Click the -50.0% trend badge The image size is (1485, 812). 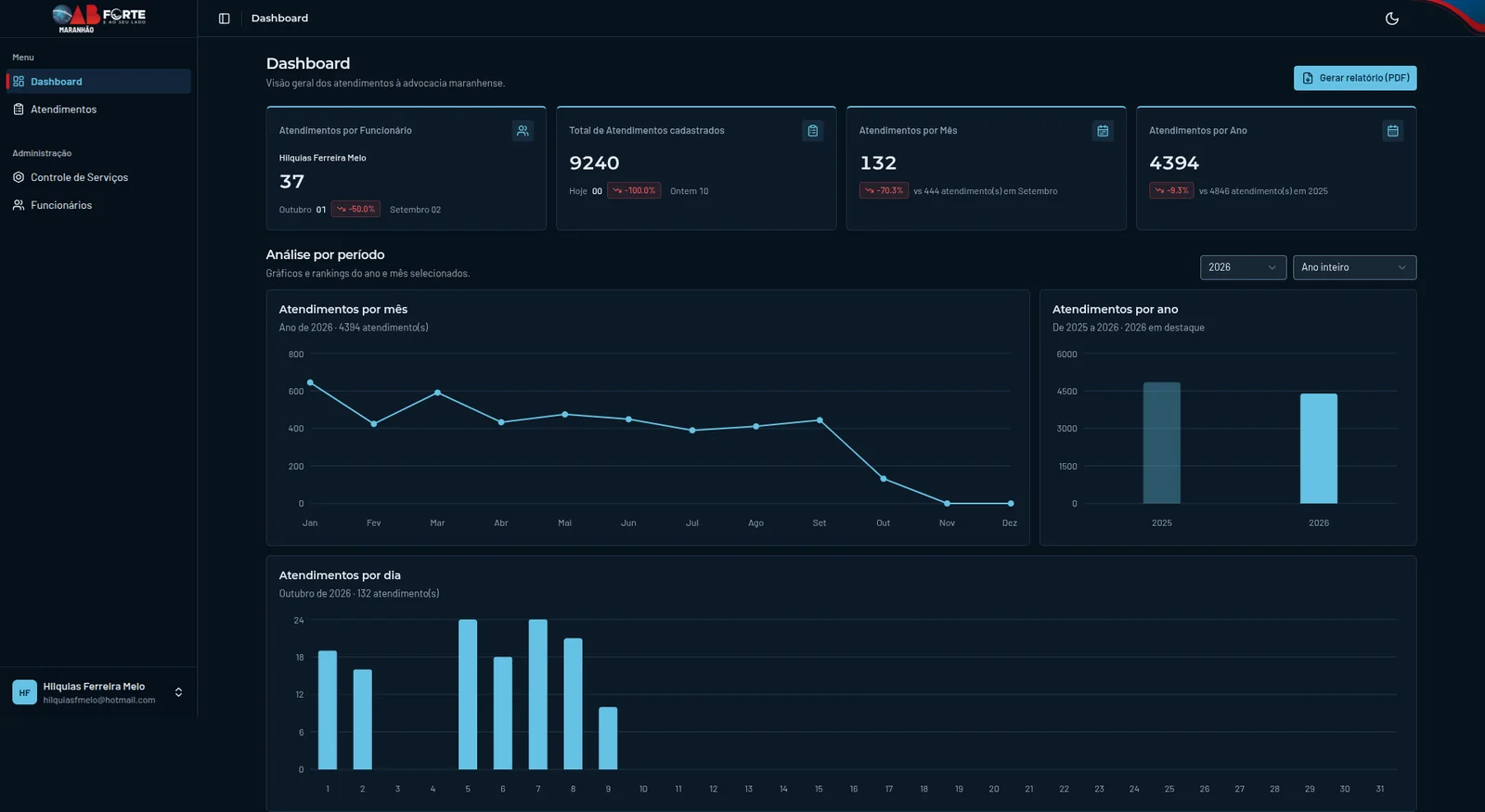tap(355, 210)
